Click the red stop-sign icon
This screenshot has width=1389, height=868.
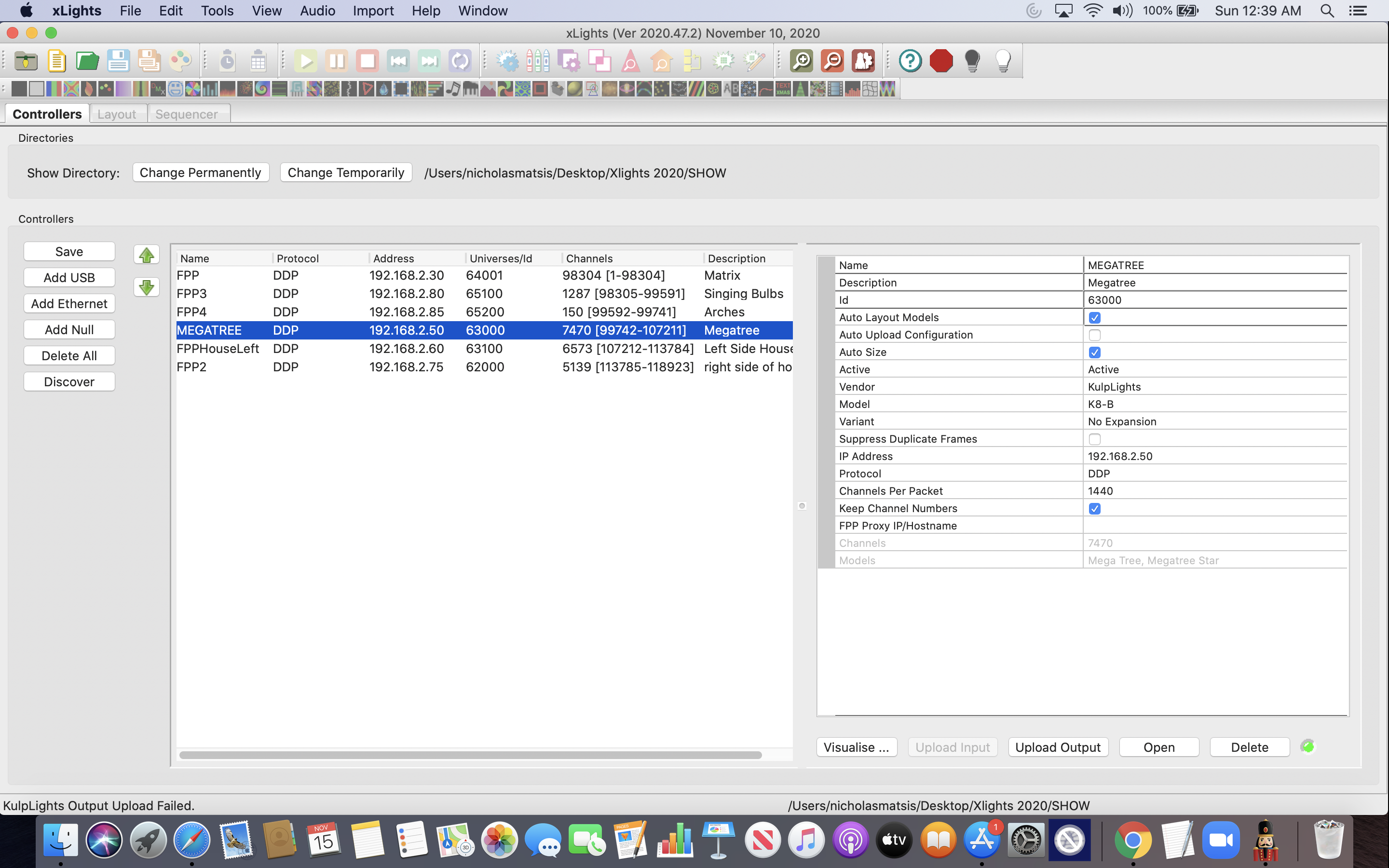point(941,61)
